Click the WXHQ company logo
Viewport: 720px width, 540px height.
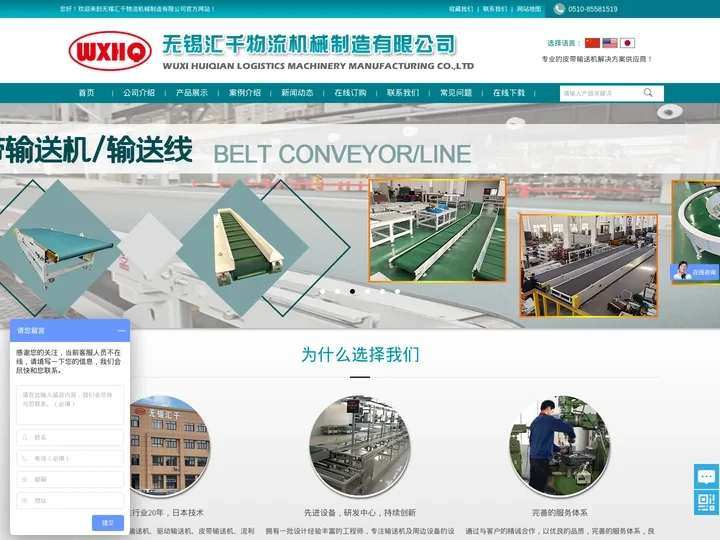pos(110,51)
